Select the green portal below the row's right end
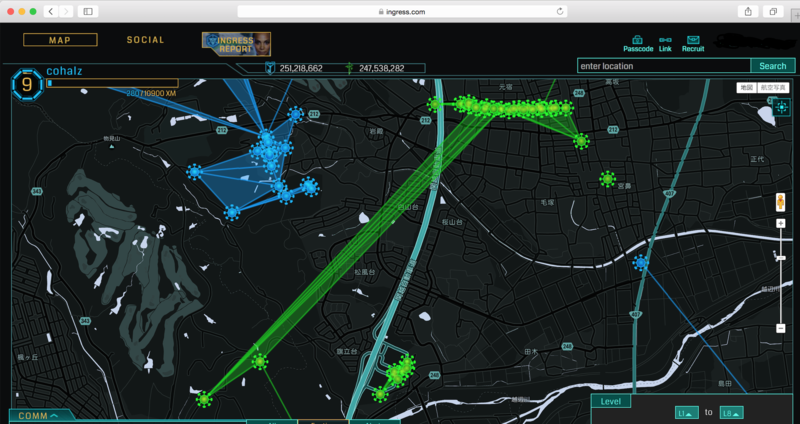The height and width of the screenshot is (424, 800). pyautogui.click(x=581, y=141)
